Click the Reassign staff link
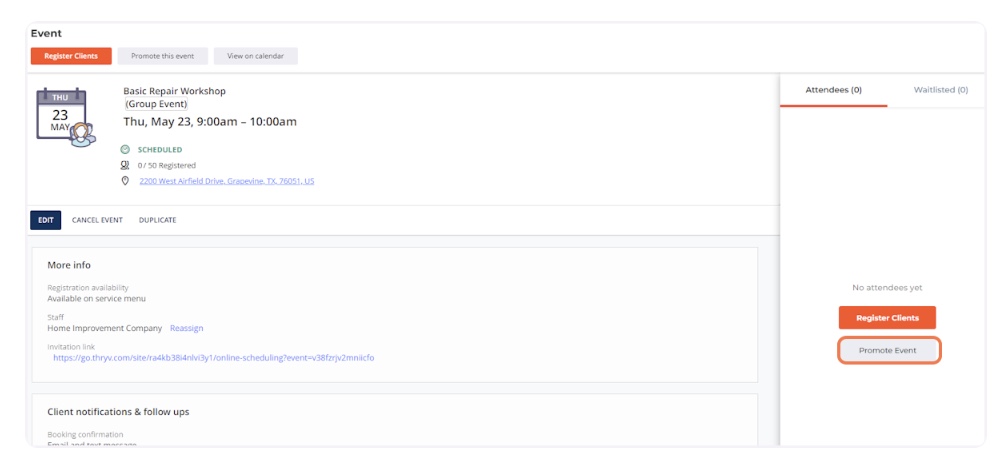 (x=186, y=328)
